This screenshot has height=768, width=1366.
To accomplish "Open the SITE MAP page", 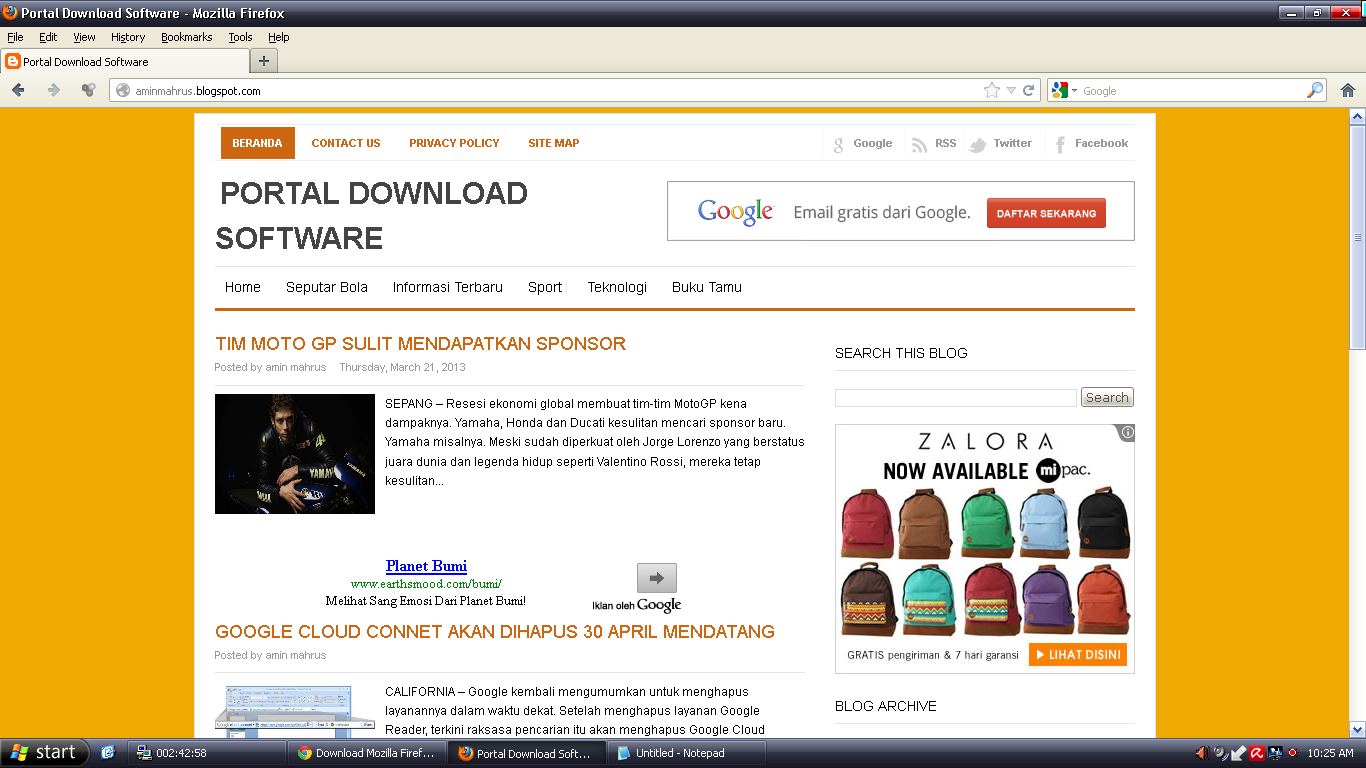I will [554, 143].
